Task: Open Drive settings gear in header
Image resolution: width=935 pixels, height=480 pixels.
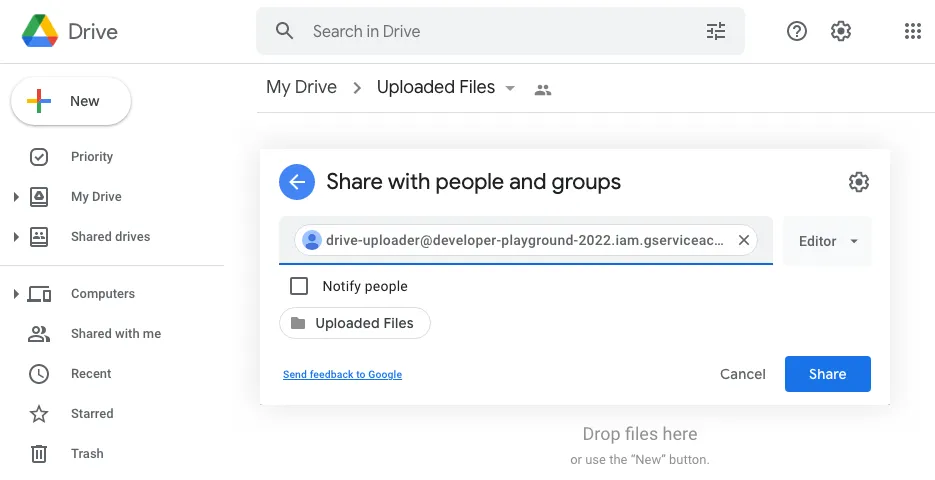Action: tap(841, 31)
